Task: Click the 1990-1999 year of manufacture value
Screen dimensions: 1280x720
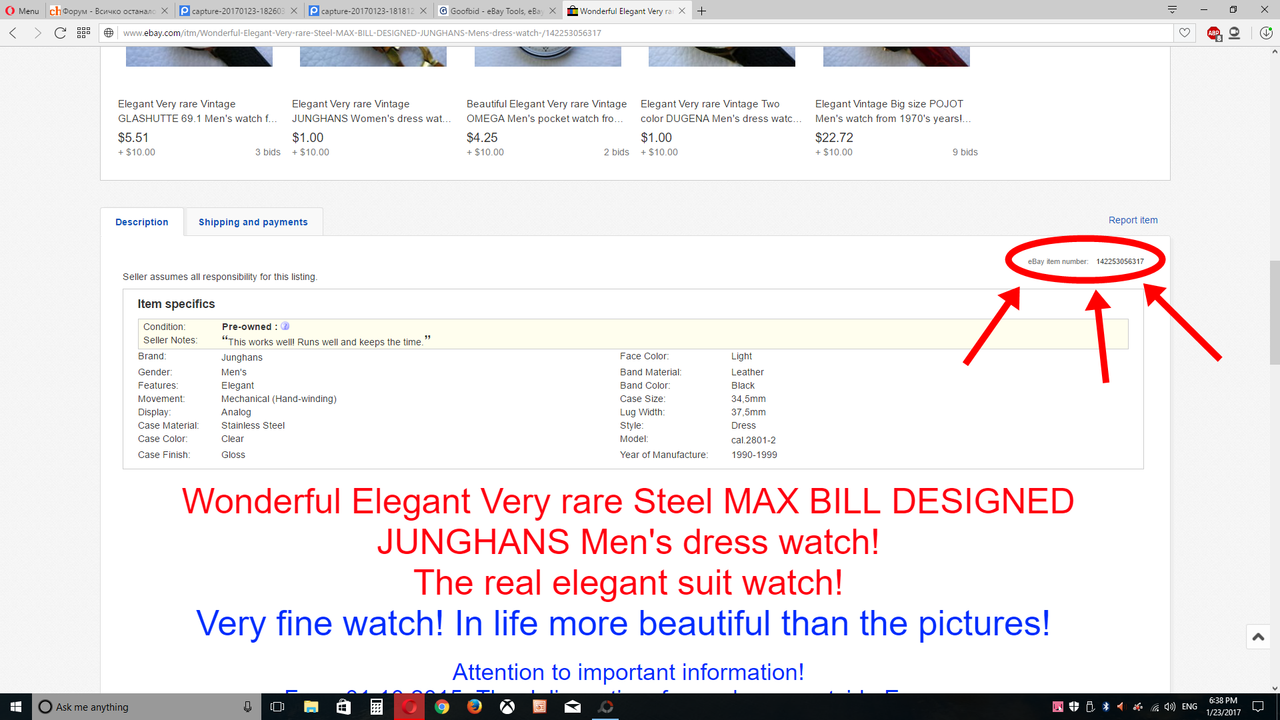Action: [x=754, y=455]
